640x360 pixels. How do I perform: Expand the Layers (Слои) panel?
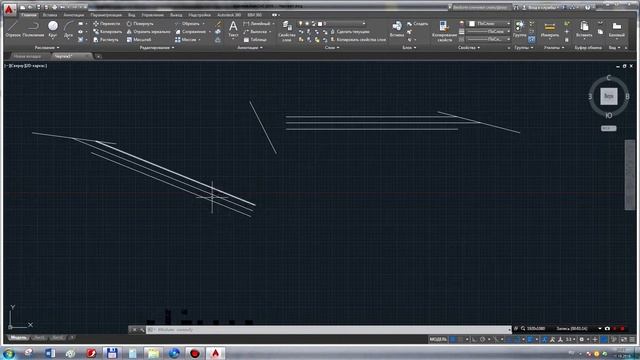pos(332,48)
